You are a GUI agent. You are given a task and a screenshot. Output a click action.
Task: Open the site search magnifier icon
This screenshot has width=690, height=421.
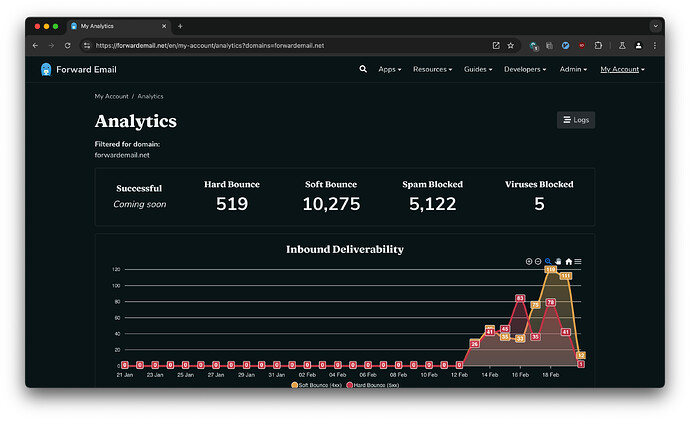pos(363,69)
